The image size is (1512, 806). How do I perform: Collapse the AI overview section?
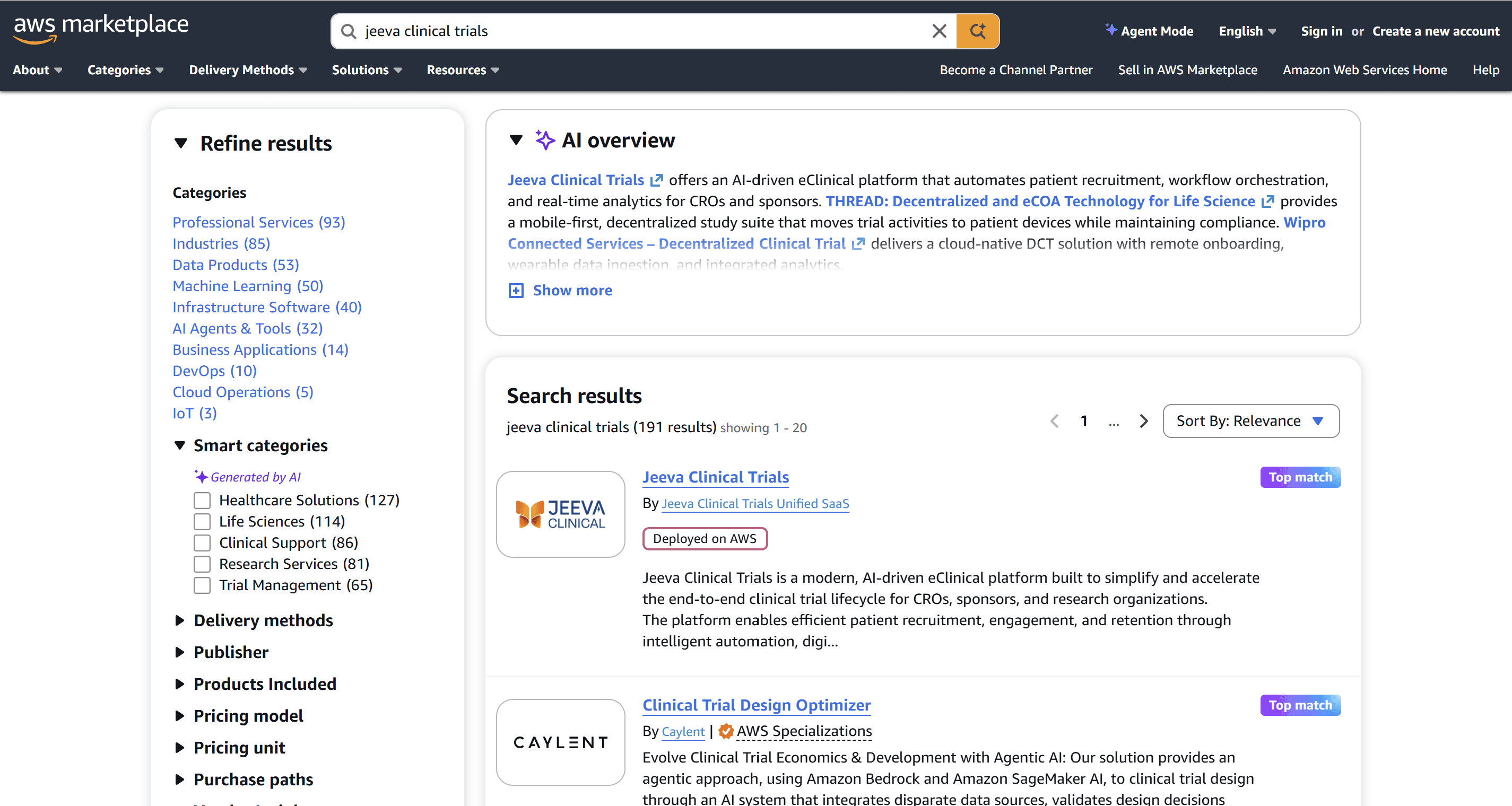coord(516,140)
